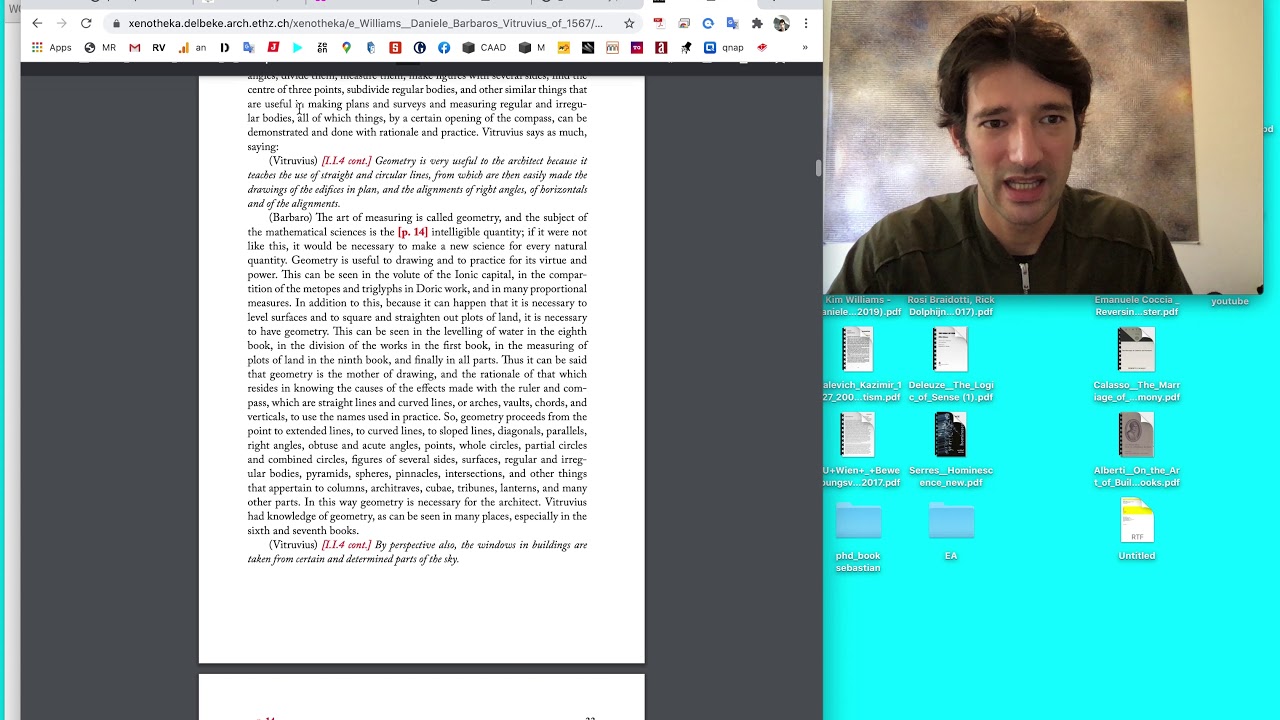
Task: Open Chrome's three-dot menu
Action: 805,23
